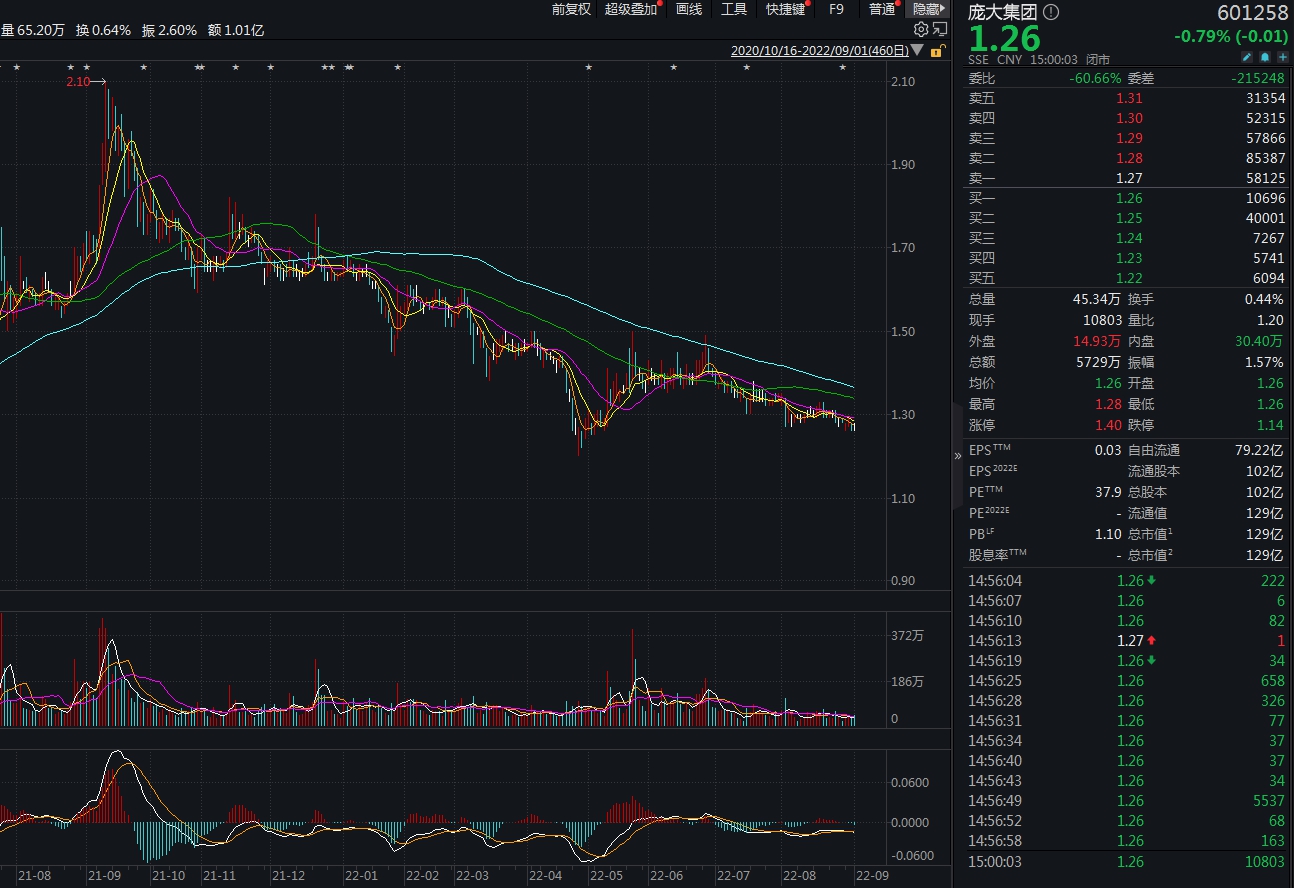Select 买一 bid price 1.26
This screenshot has height=888, width=1294.
pyautogui.click(x=1129, y=198)
